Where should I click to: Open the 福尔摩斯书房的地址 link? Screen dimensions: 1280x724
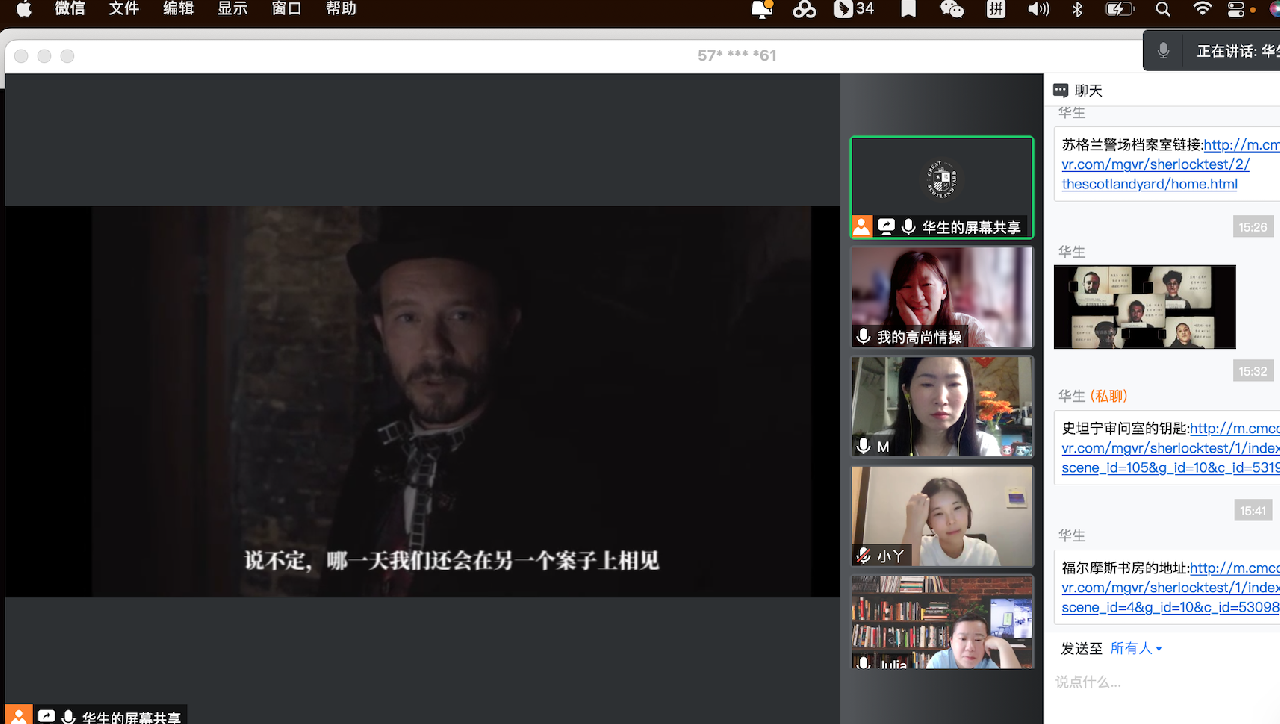pyautogui.click(x=1171, y=588)
